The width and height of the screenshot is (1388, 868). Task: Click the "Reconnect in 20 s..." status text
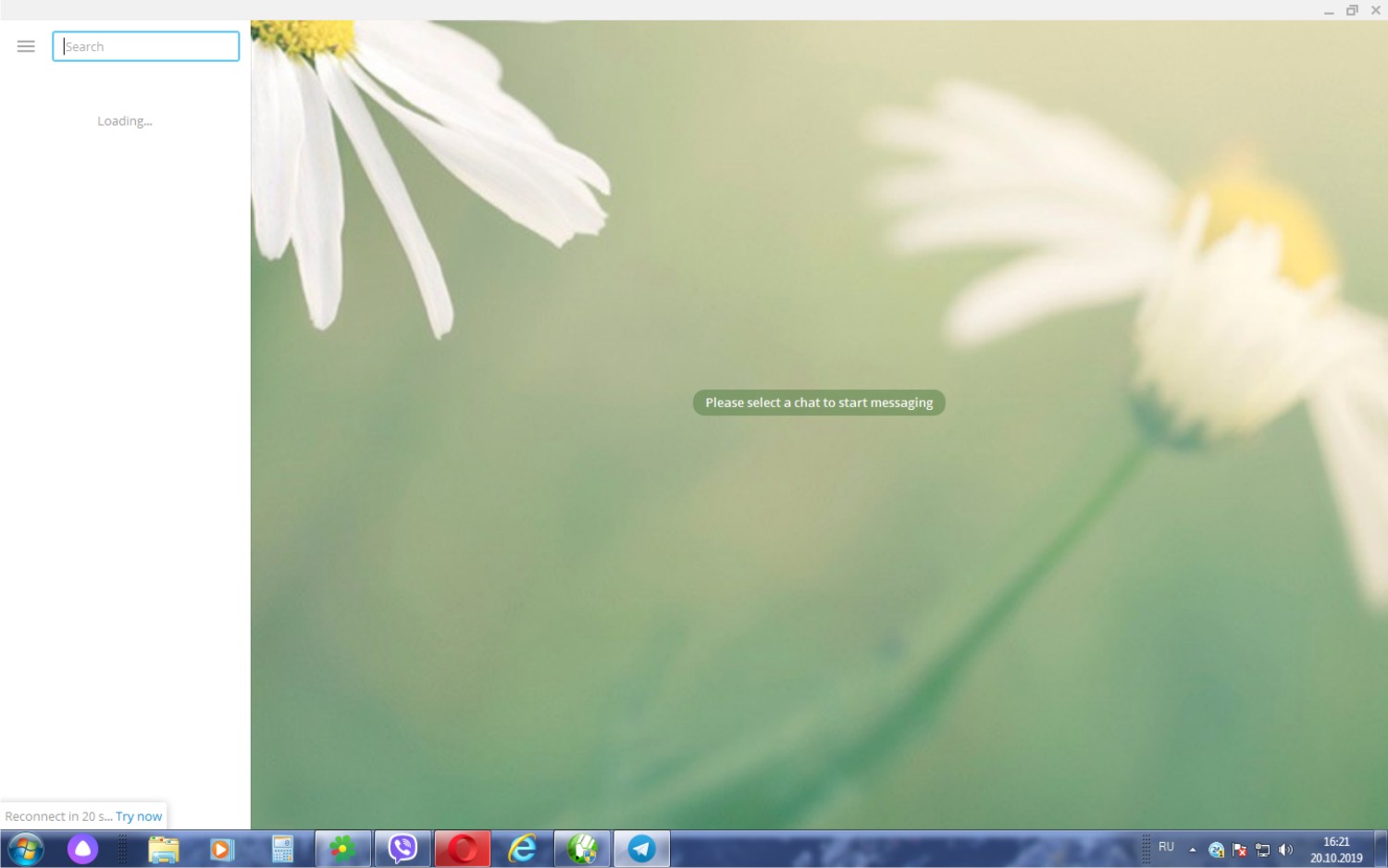tap(58, 816)
